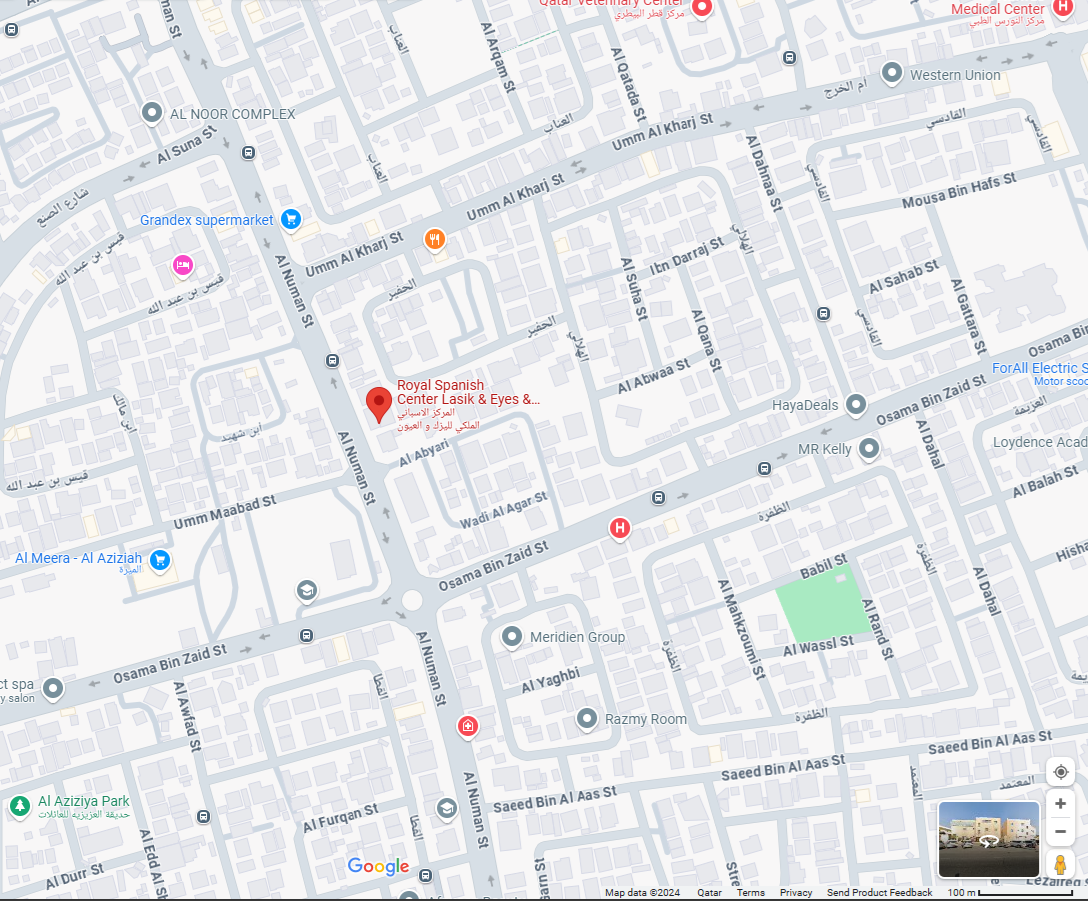The height and width of the screenshot is (901, 1088).
Task: Click the Western Union label
Action: [x=955, y=75]
